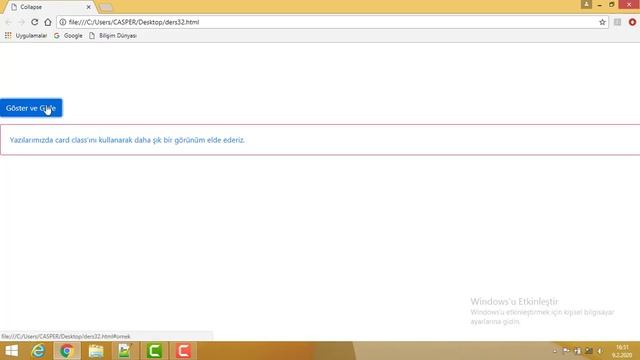Open the notepad editor taskbar icon
This screenshot has width=640, height=360.
point(125,351)
